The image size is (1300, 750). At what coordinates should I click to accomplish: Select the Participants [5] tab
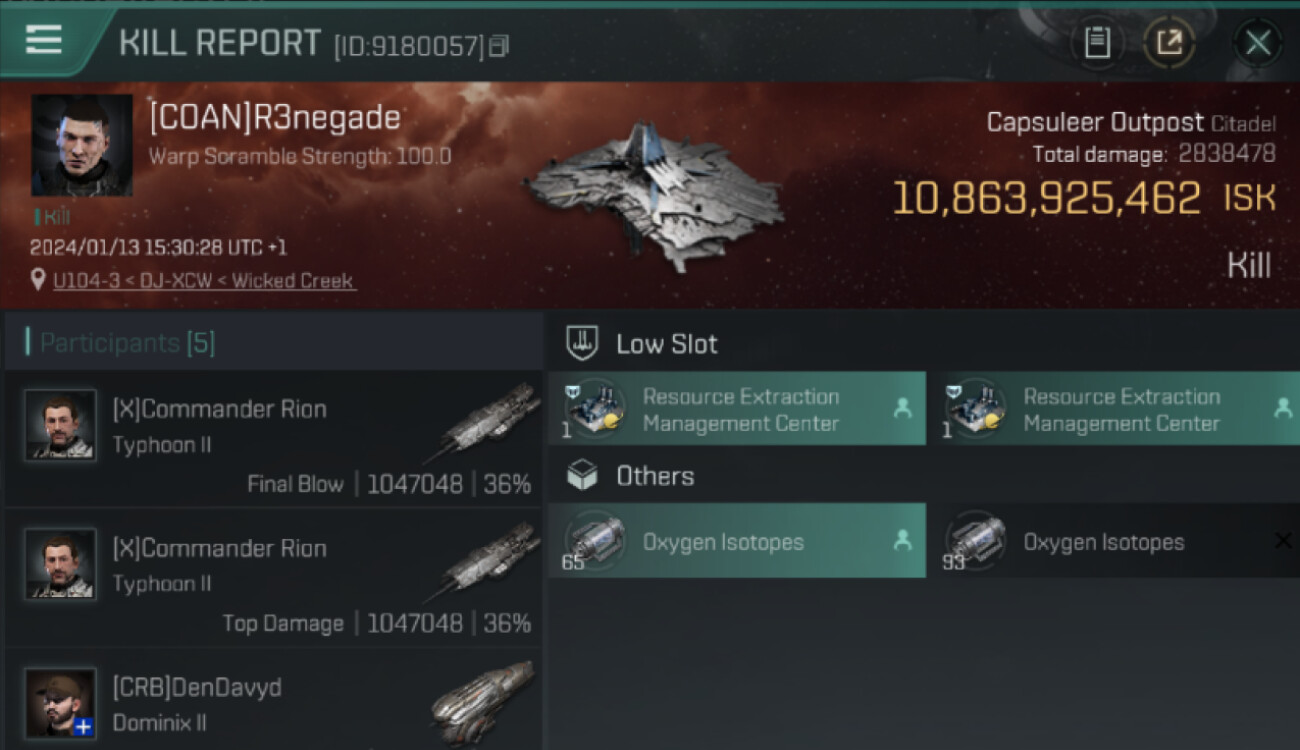pyautogui.click(x=127, y=343)
